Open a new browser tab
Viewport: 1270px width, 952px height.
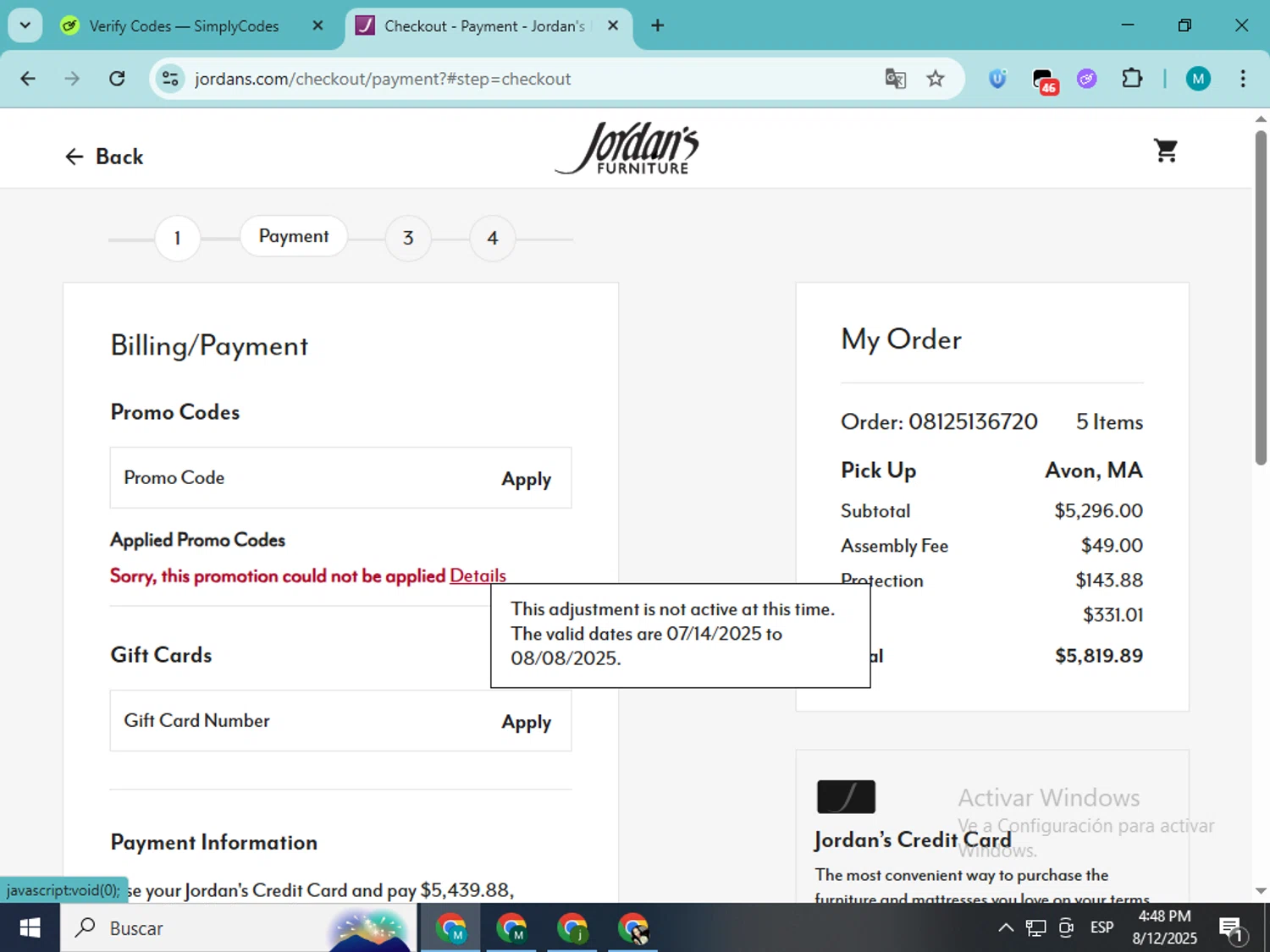tap(657, 26)
